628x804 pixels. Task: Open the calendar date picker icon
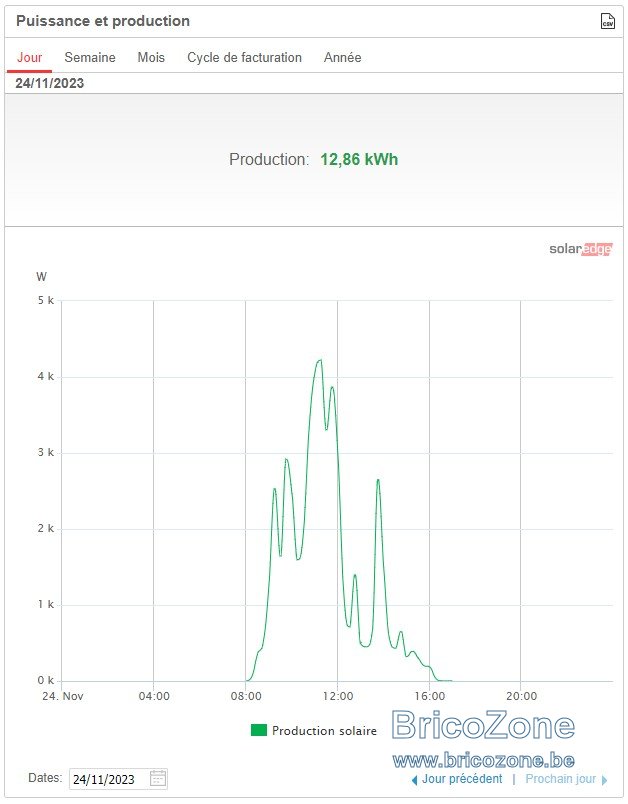point(158,778)
